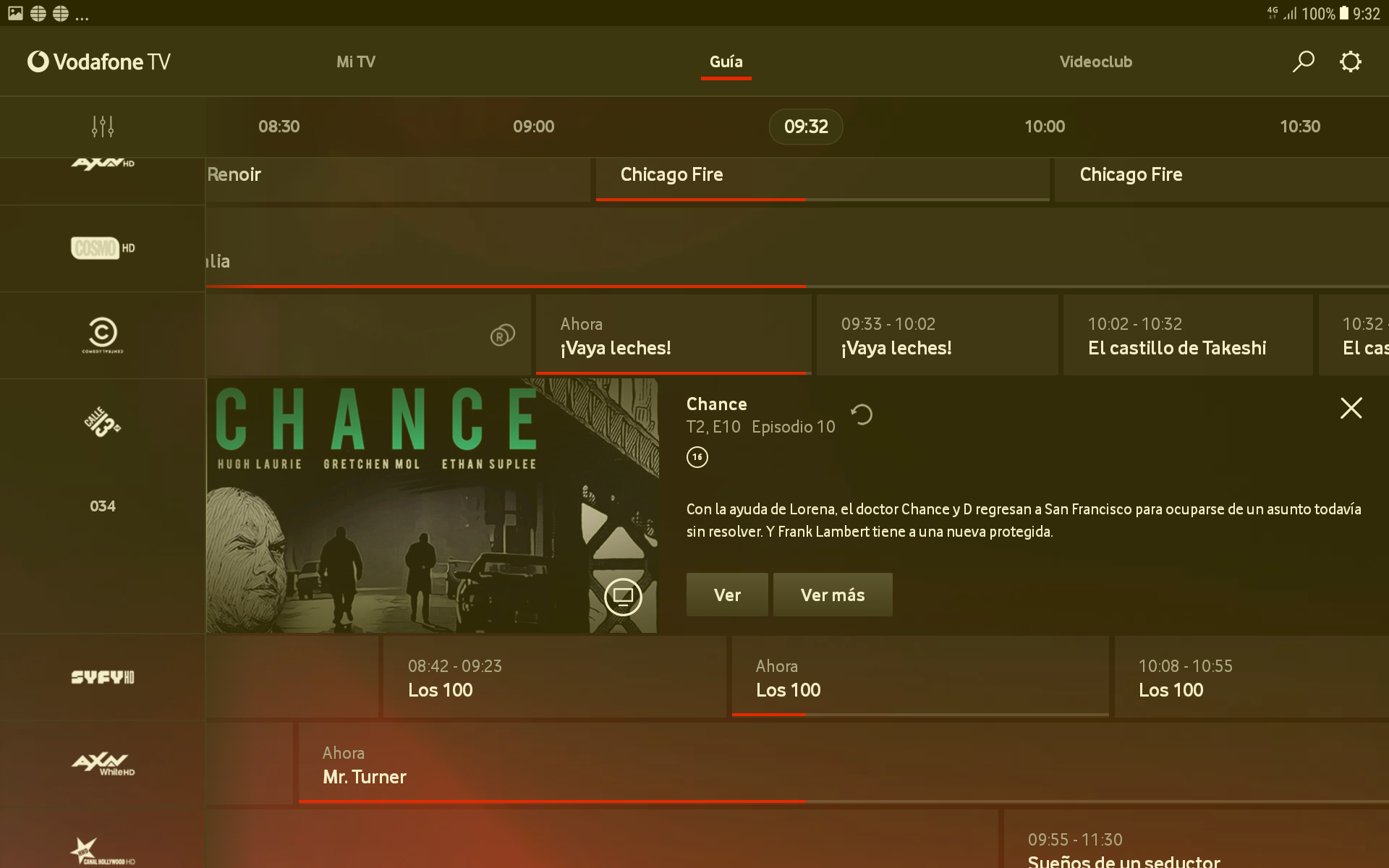
Task: Switch to Mi TV tab
Action: [x=356, y=61]
